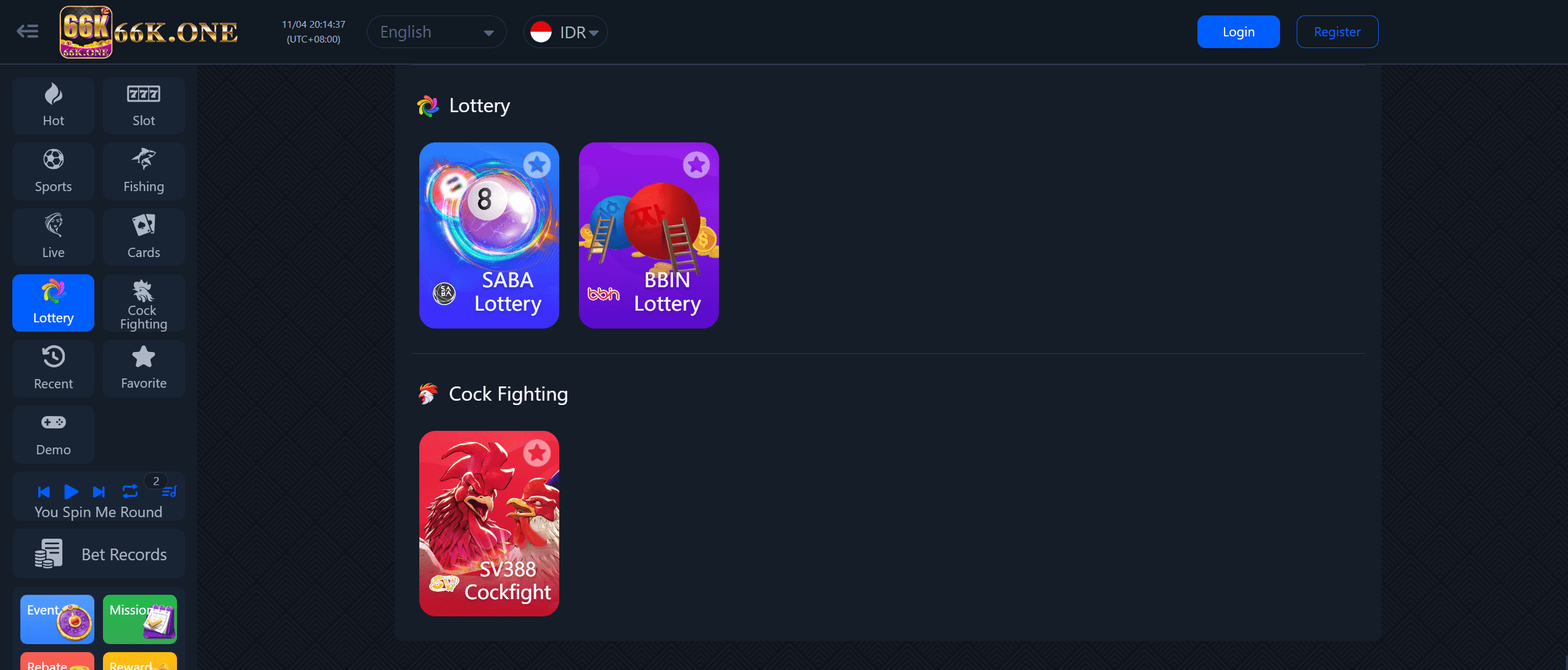This screenshot has width=1568, height=670.
Task: Expand the English language dropdown
Action: click(437, 32)
